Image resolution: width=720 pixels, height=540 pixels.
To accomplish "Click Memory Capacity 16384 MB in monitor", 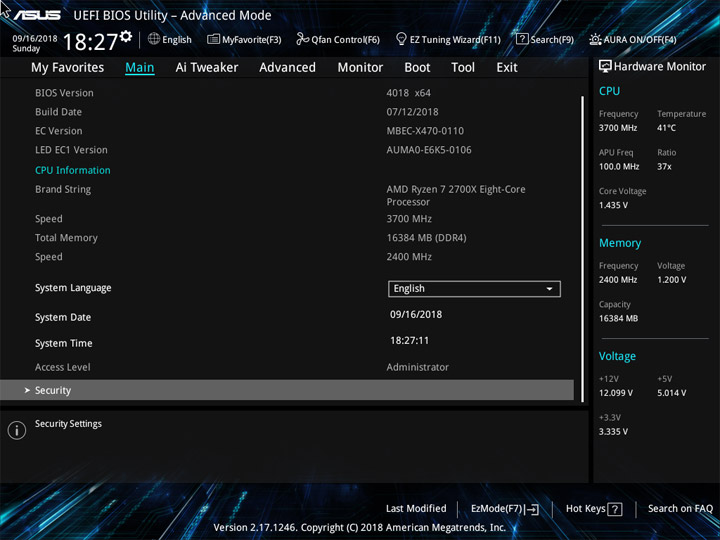I will tap(618, 318).
